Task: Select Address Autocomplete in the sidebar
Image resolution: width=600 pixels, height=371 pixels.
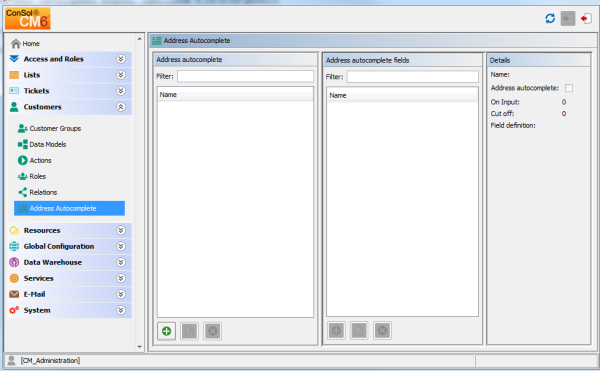Action: [x=70, y=208]
